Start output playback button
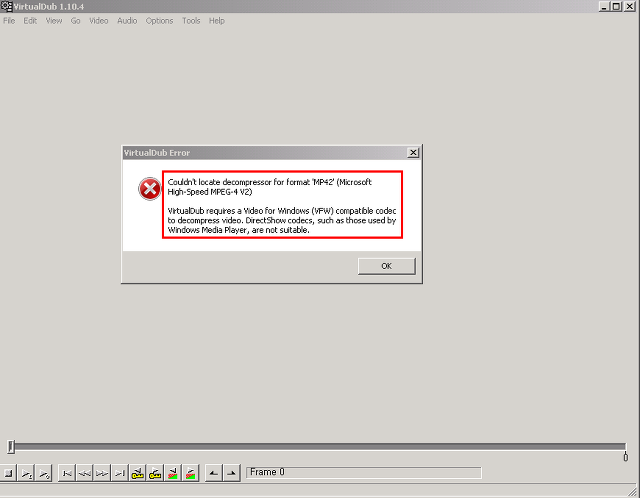Viewport: 640px width, 498px height. click(44, 474)
